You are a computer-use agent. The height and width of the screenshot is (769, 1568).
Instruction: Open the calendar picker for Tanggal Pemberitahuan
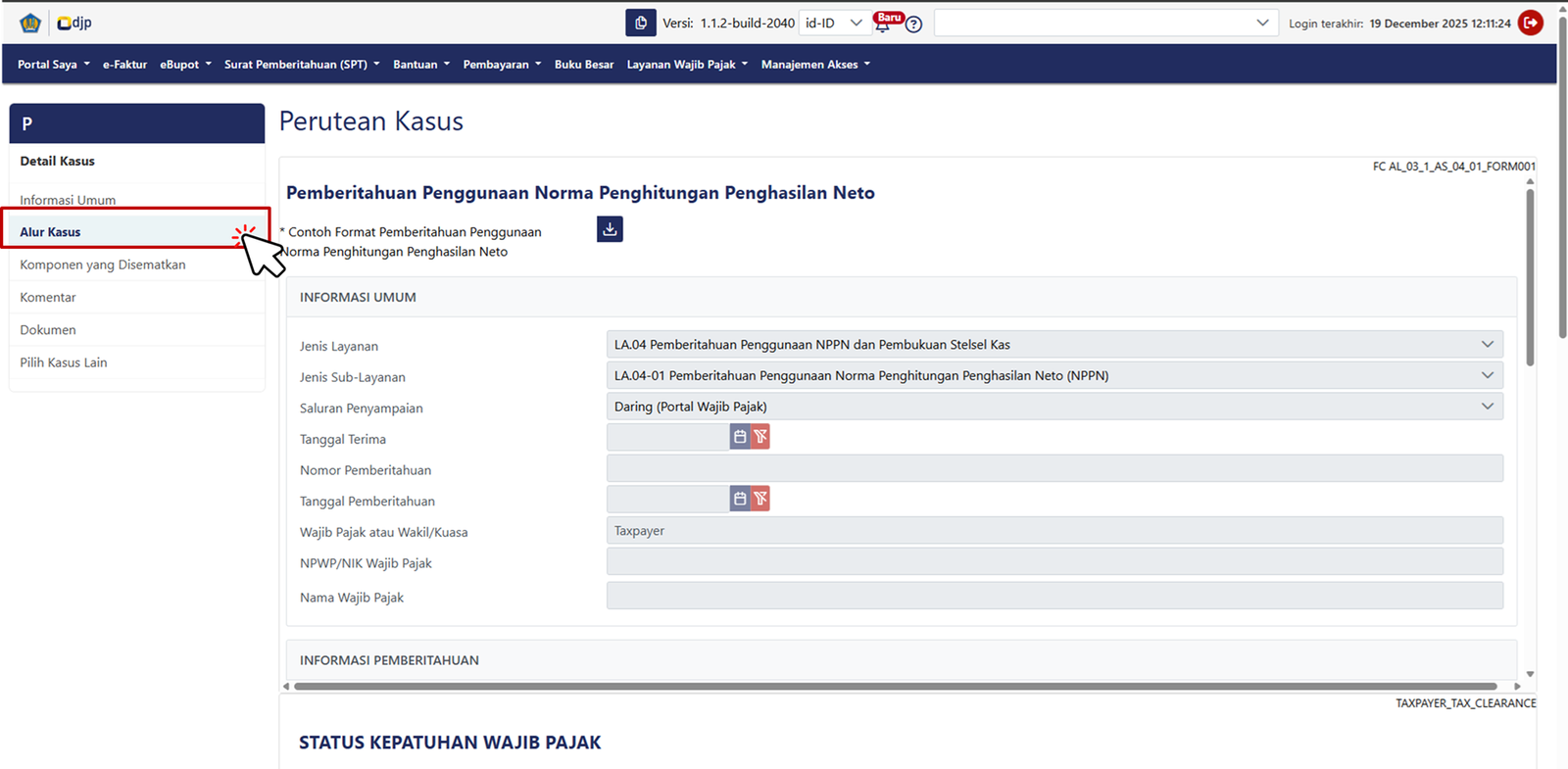pos(740,499)
